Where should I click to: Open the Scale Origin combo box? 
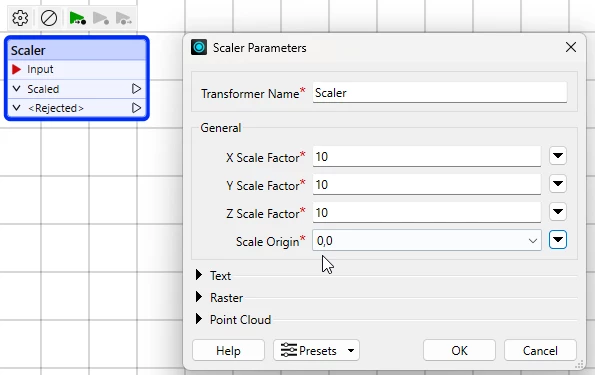[427, 240]
